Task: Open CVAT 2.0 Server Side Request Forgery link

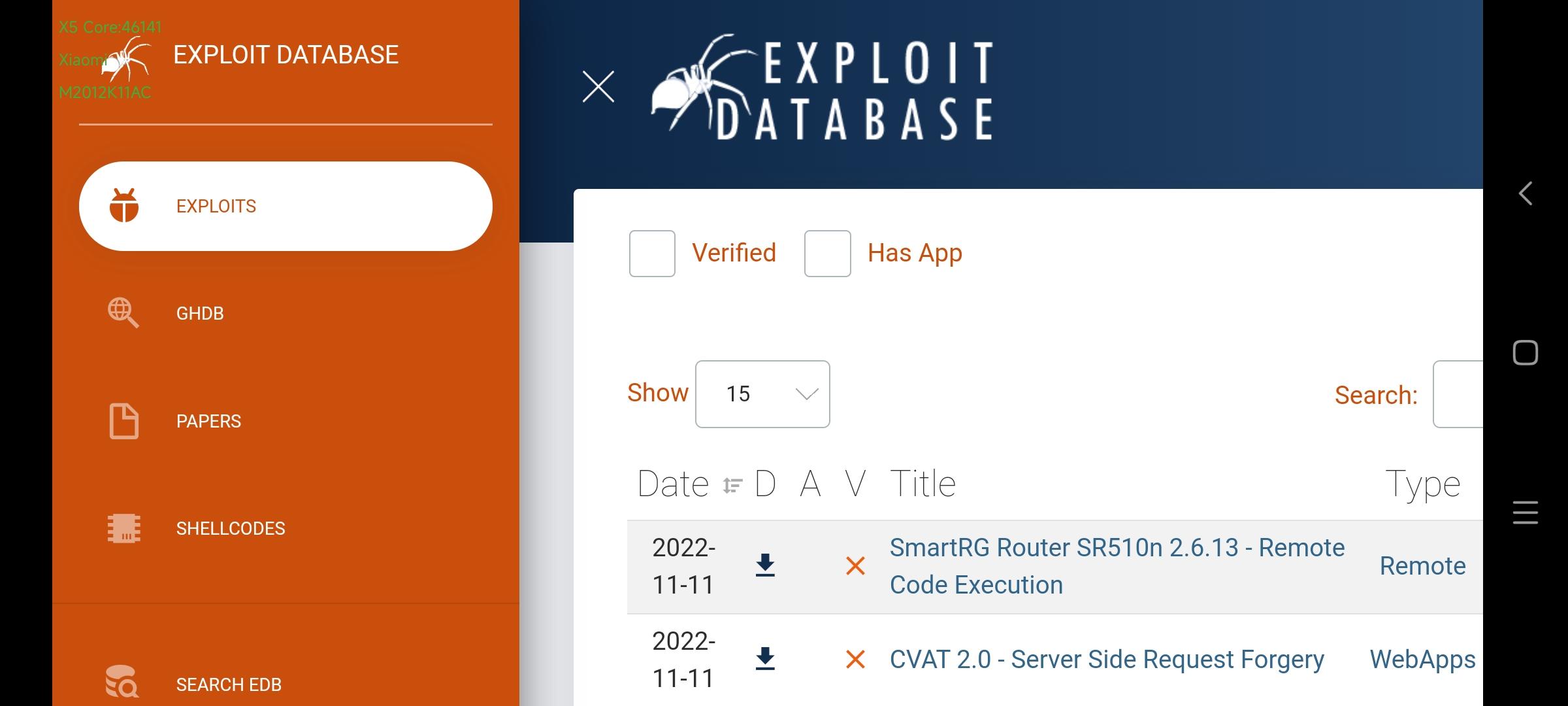Action: (x=1107, y=660)
